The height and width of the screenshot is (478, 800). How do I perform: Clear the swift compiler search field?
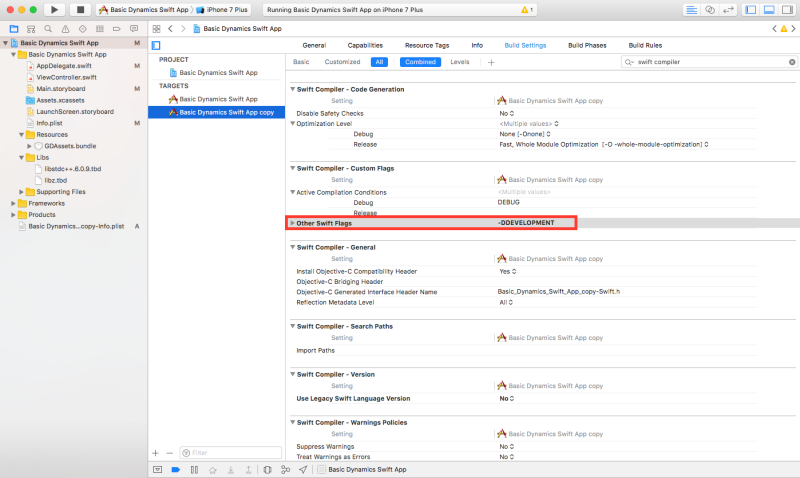click(x=792, y=62)
